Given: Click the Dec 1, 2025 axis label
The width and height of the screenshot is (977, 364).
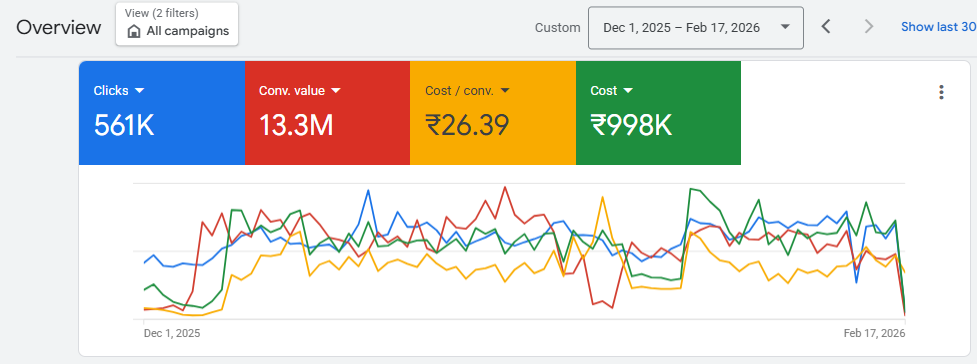Looking at the screenshot, I should [172, 333].
